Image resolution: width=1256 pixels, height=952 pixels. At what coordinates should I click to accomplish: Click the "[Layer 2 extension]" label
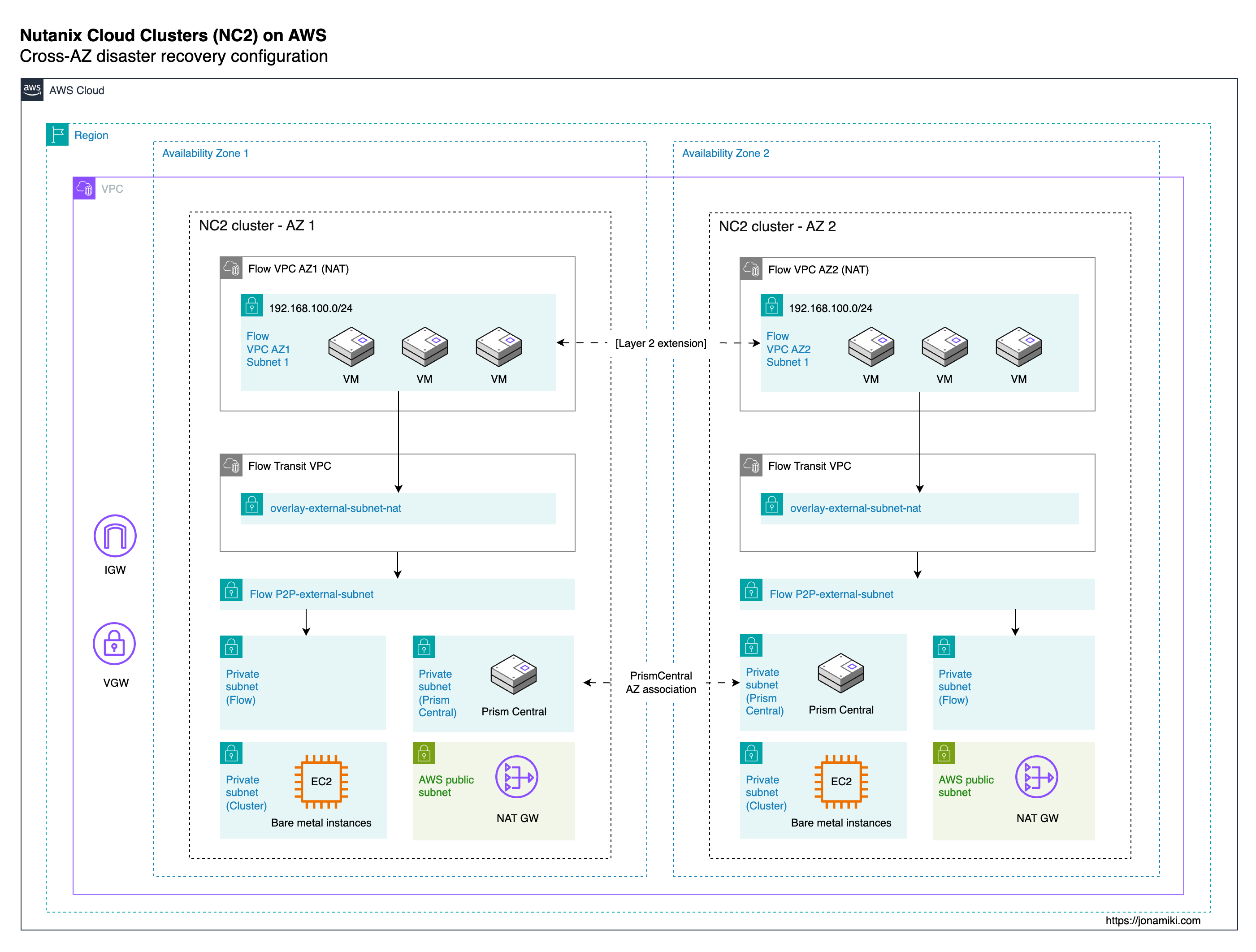tap(661, 343)
